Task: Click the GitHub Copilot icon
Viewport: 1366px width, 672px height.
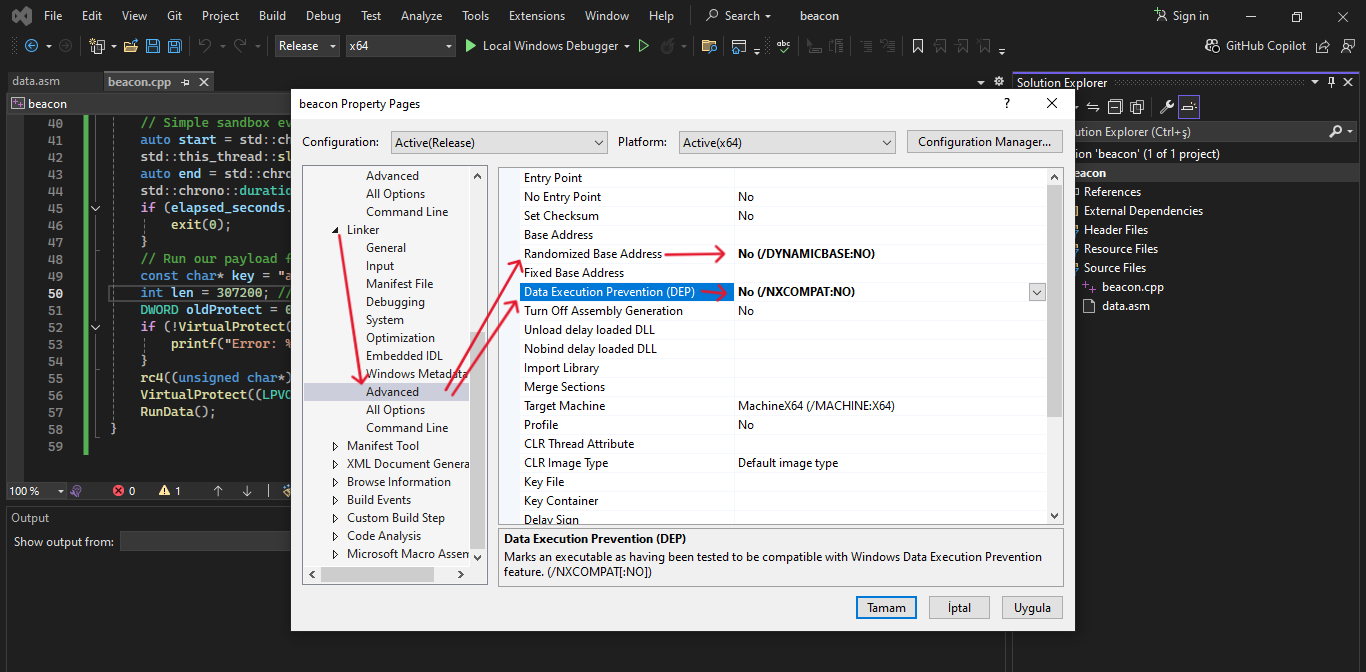Action: click(x=1213, y=46)
